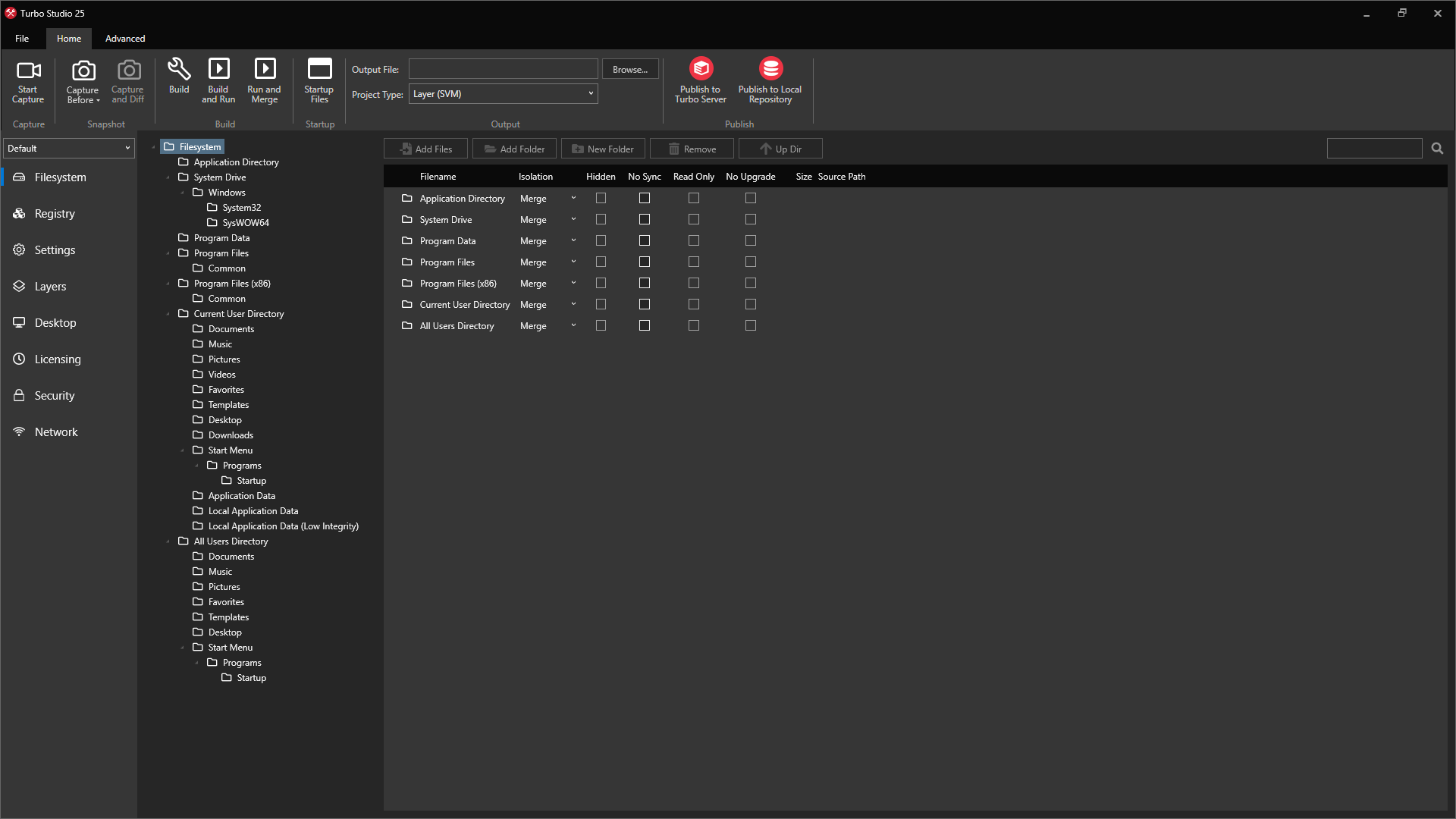Open Startup Files settings
This screenshot has width=1456, height=819.
319,81
